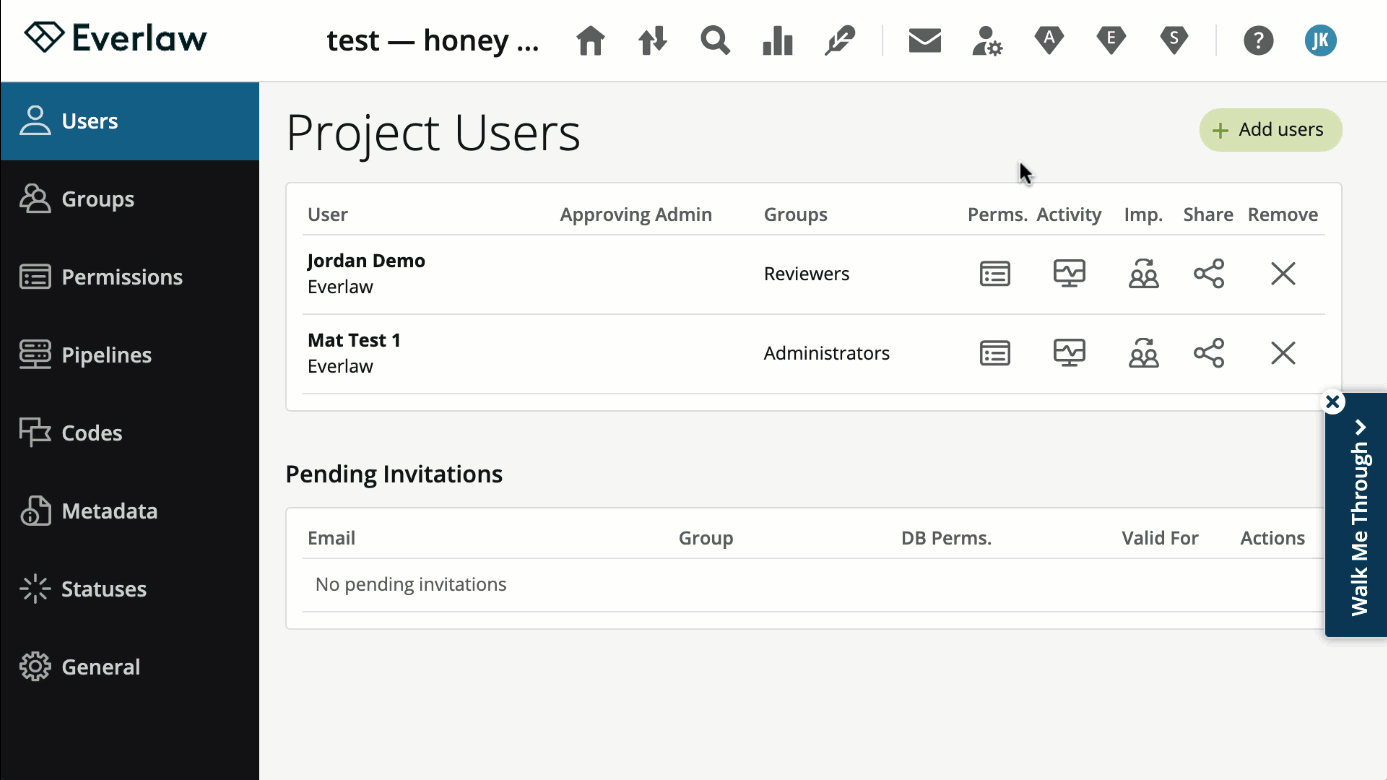Open Perms card icon for Mat Test 1
Screen dimensions: 1387x780
point(995,352)
